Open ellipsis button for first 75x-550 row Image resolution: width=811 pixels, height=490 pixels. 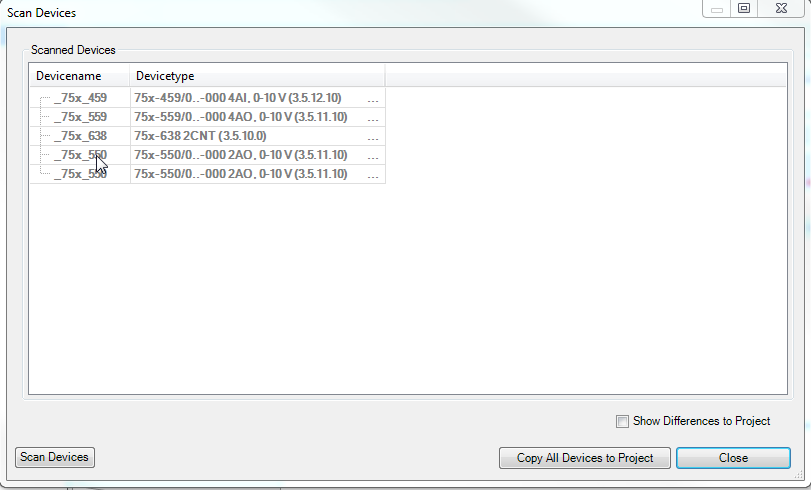coord(373,155)
